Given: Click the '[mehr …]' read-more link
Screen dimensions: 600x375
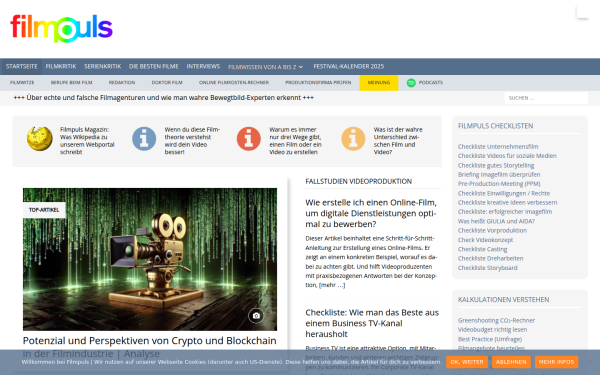Looking at the screenshot, I should 332,285.
